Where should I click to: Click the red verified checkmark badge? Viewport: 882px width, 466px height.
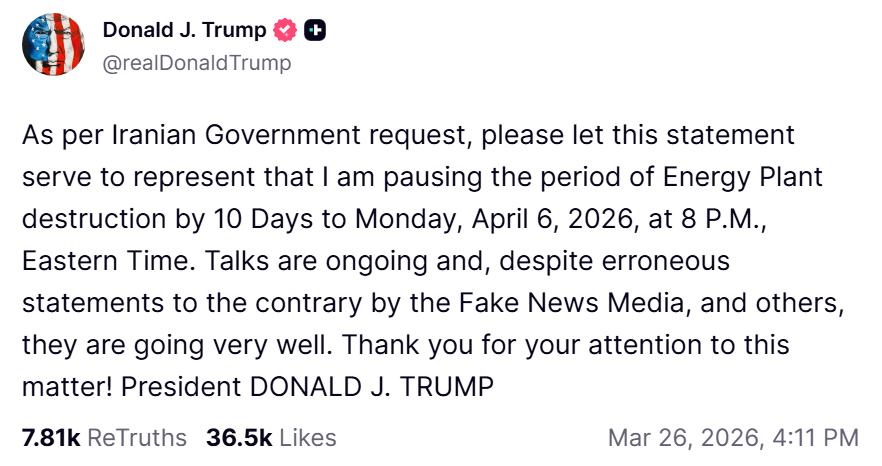click(286, 31)
